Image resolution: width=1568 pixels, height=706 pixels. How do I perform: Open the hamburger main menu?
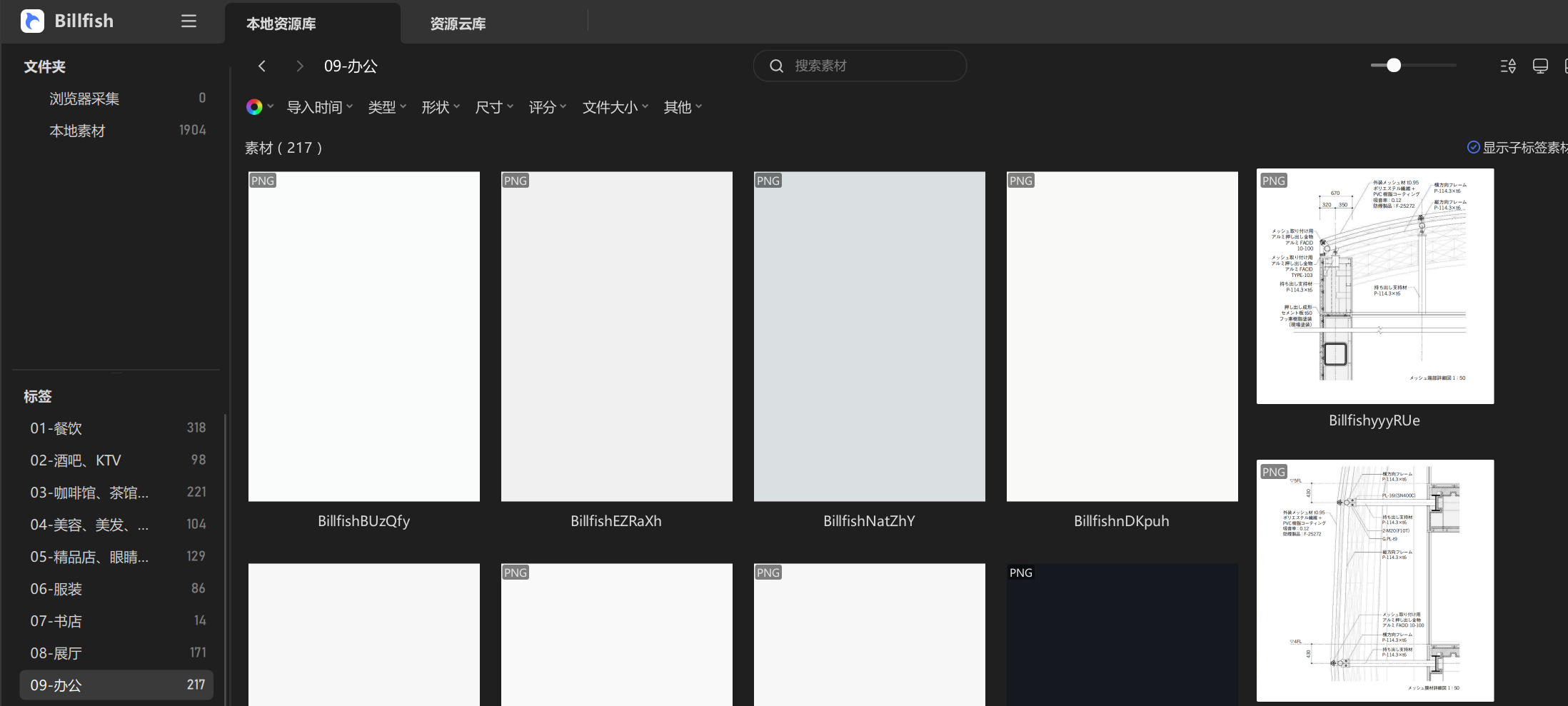[x=189, y=21]
